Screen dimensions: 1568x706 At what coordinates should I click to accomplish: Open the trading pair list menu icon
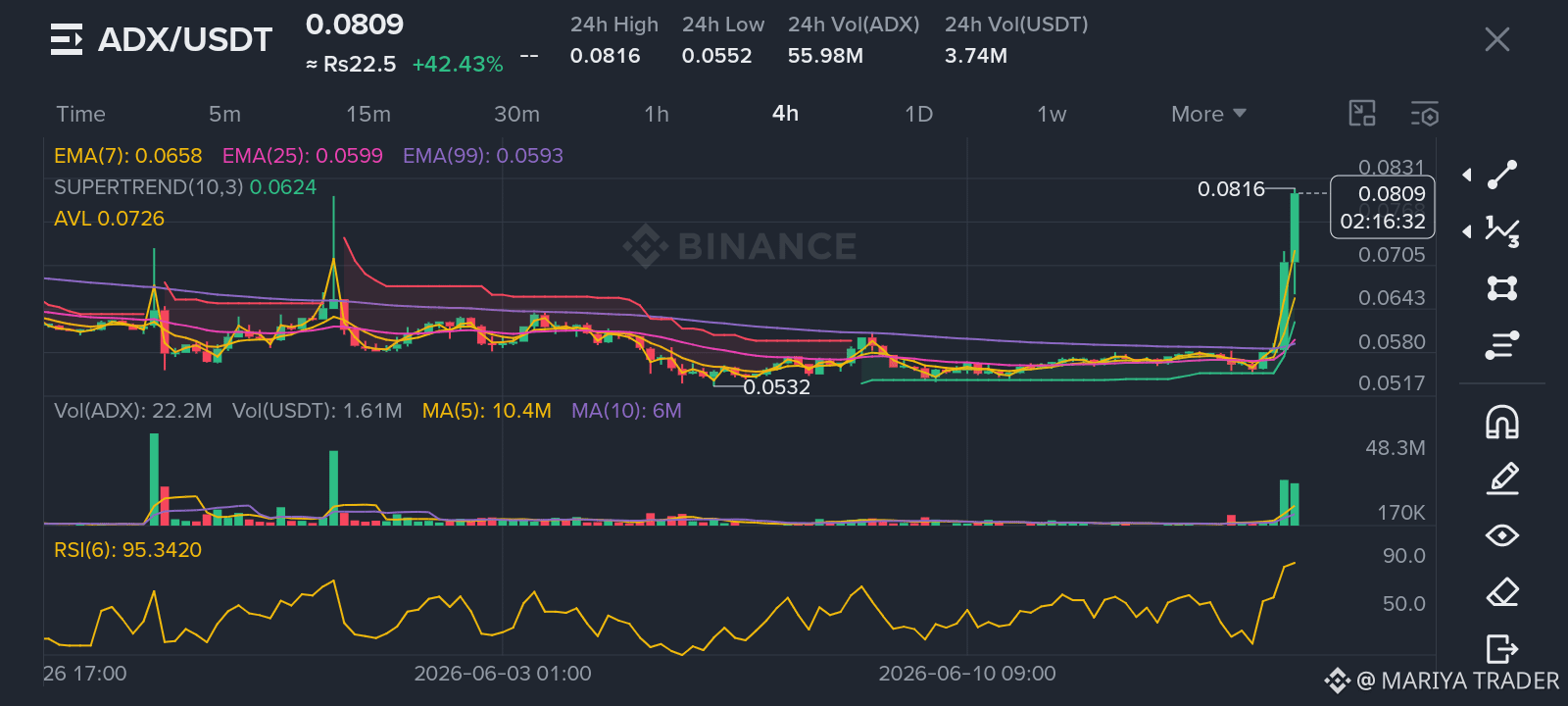coord(67,39)
